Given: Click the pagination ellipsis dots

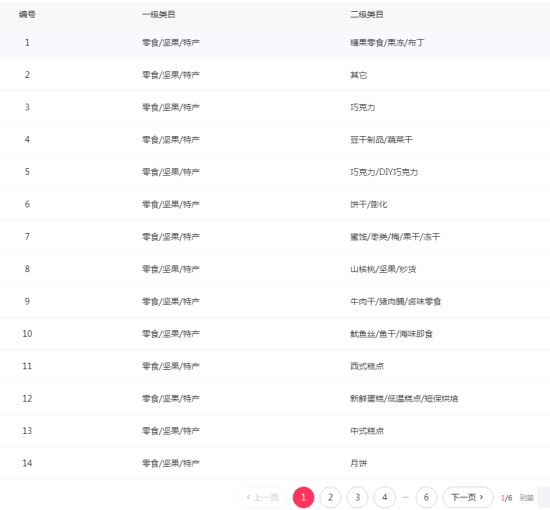Looking at the screenshot, I should click(x=405, y=497).
